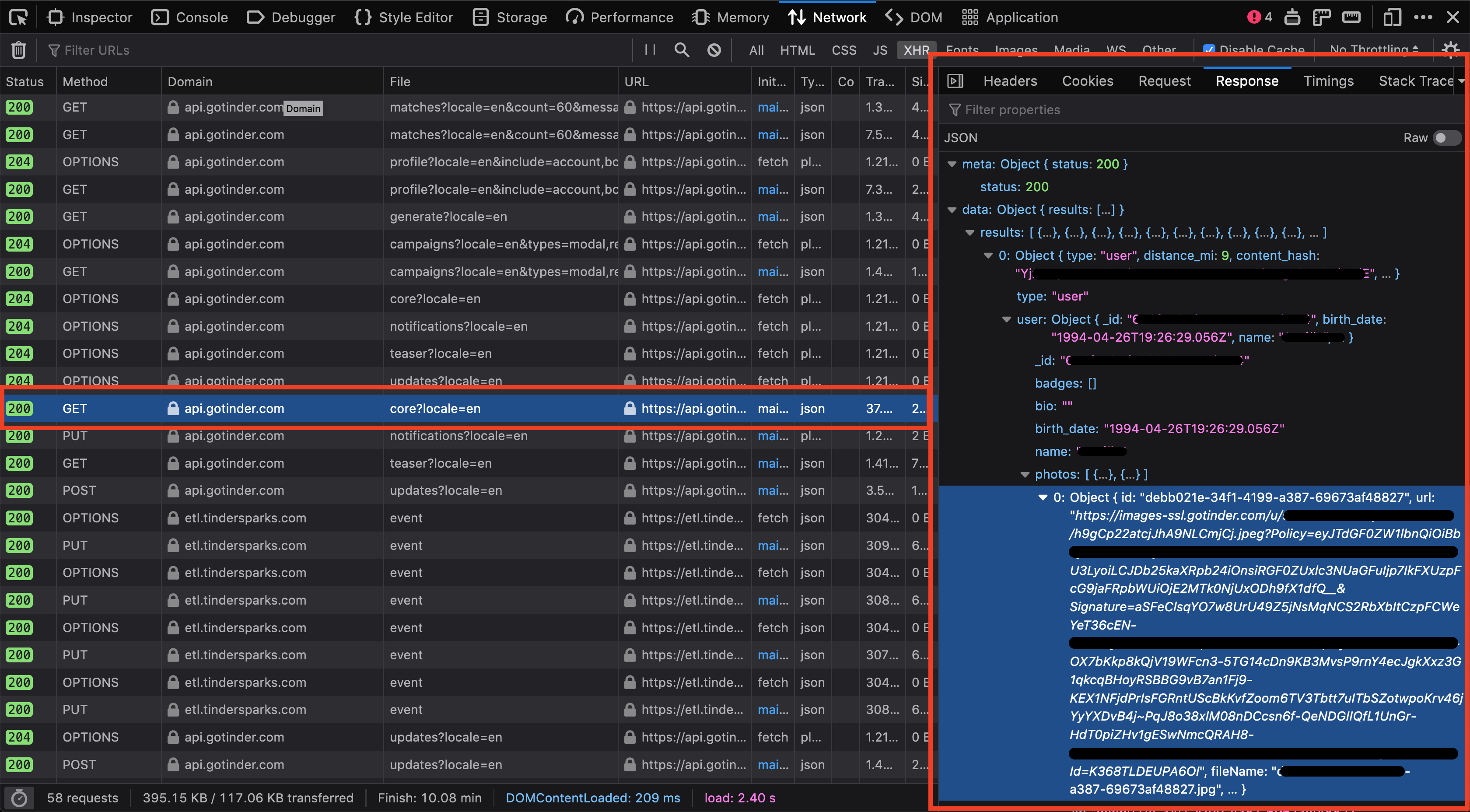Click the performance analysis stopwatch icon
1470x812 pixels.
pos(19,798)
